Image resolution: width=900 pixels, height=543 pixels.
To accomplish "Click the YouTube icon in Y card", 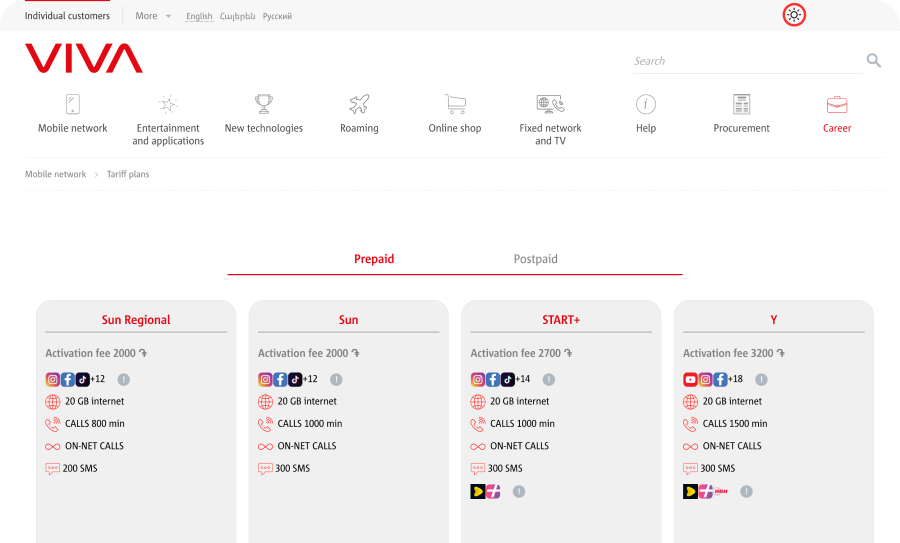I will [690, 379].
